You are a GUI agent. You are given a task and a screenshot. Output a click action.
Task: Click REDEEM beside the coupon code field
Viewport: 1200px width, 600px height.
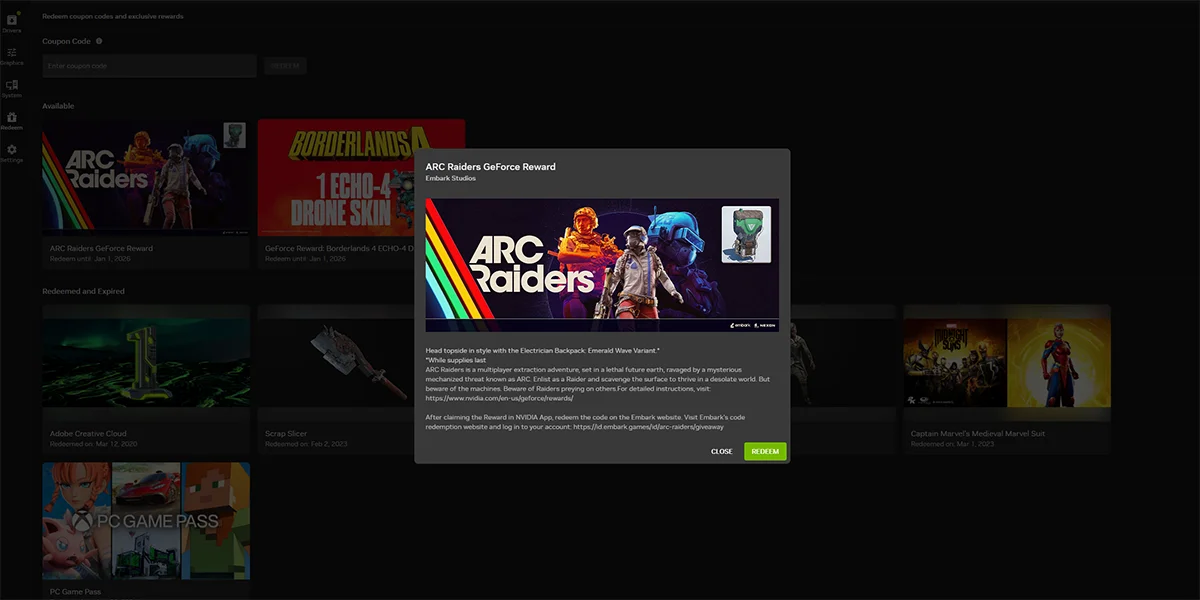[x=285, y=65]
